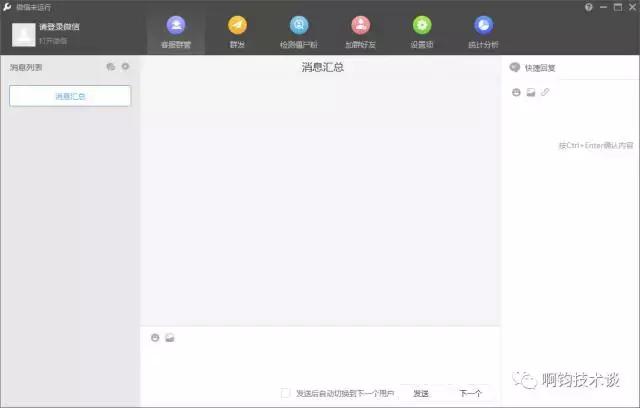Click the 发送 send button

coord(421,393)
